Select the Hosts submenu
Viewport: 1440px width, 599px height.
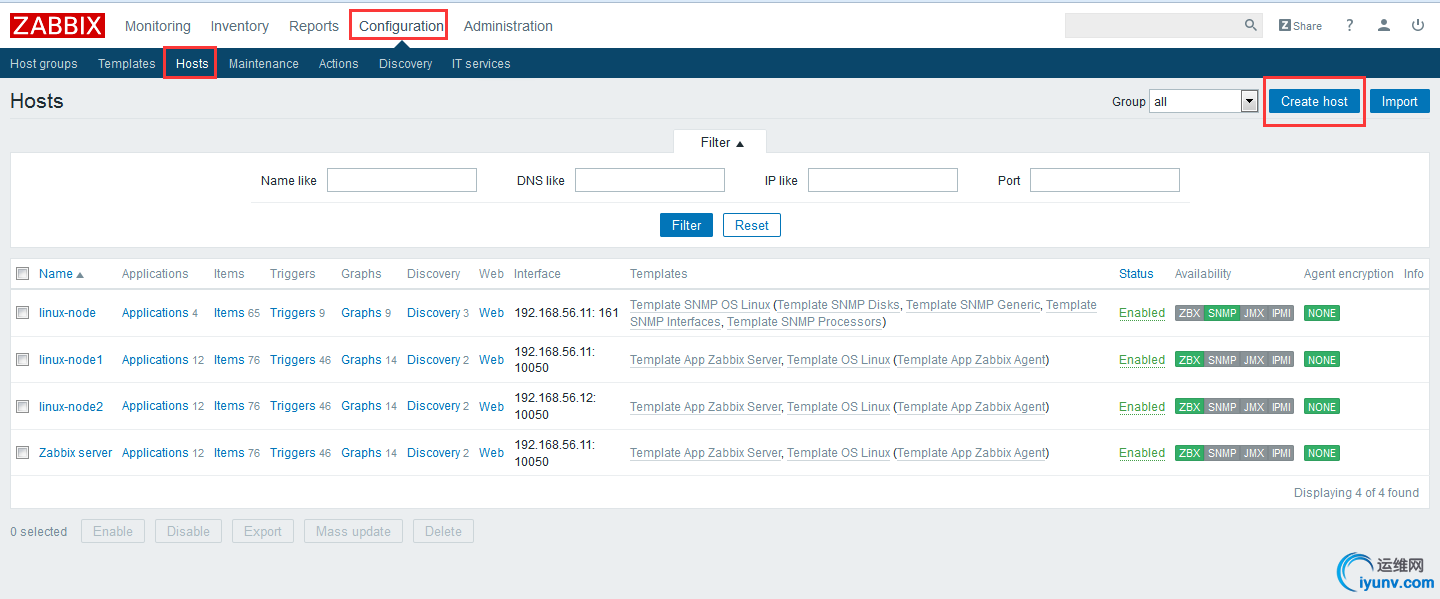click(192, 63)
